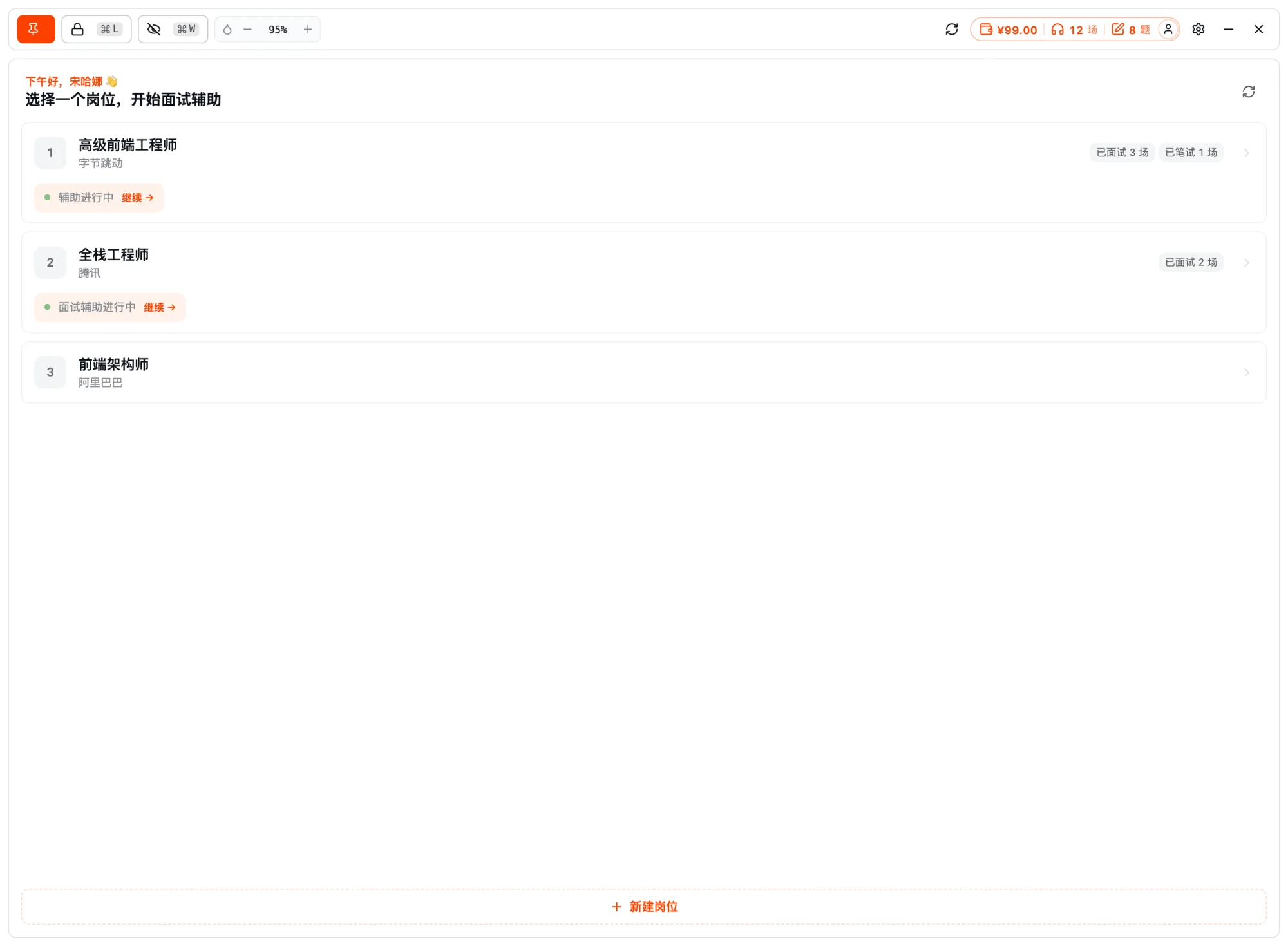Continue the 面试辅助进行中 session for 腾讯

pos(160,307)
